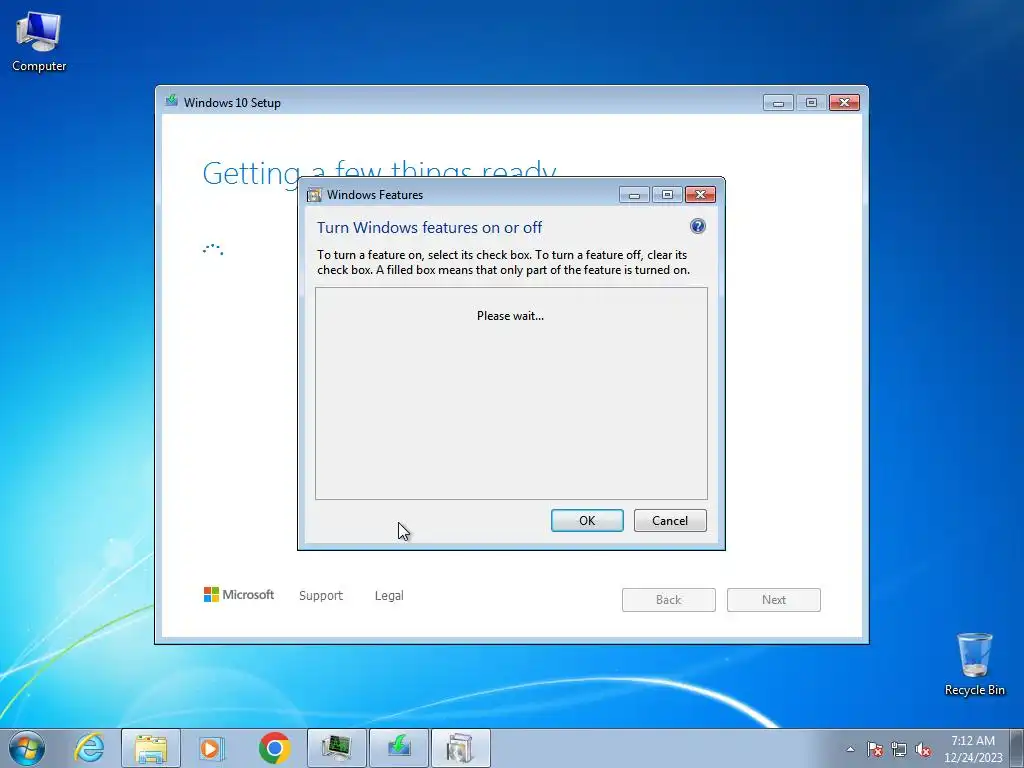Viewport: 1024px width, 768px height.
Task: Click the Windows 10 Setup title icon
Action: tap(172, 101)
